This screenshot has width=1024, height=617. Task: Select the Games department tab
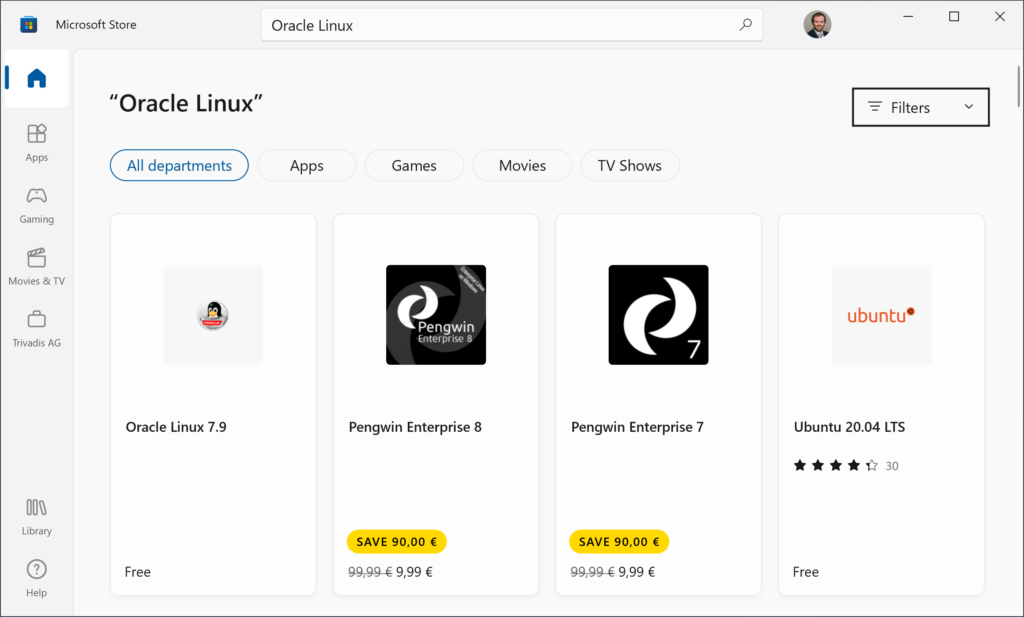pyautogui.click(x=414, y=165)
